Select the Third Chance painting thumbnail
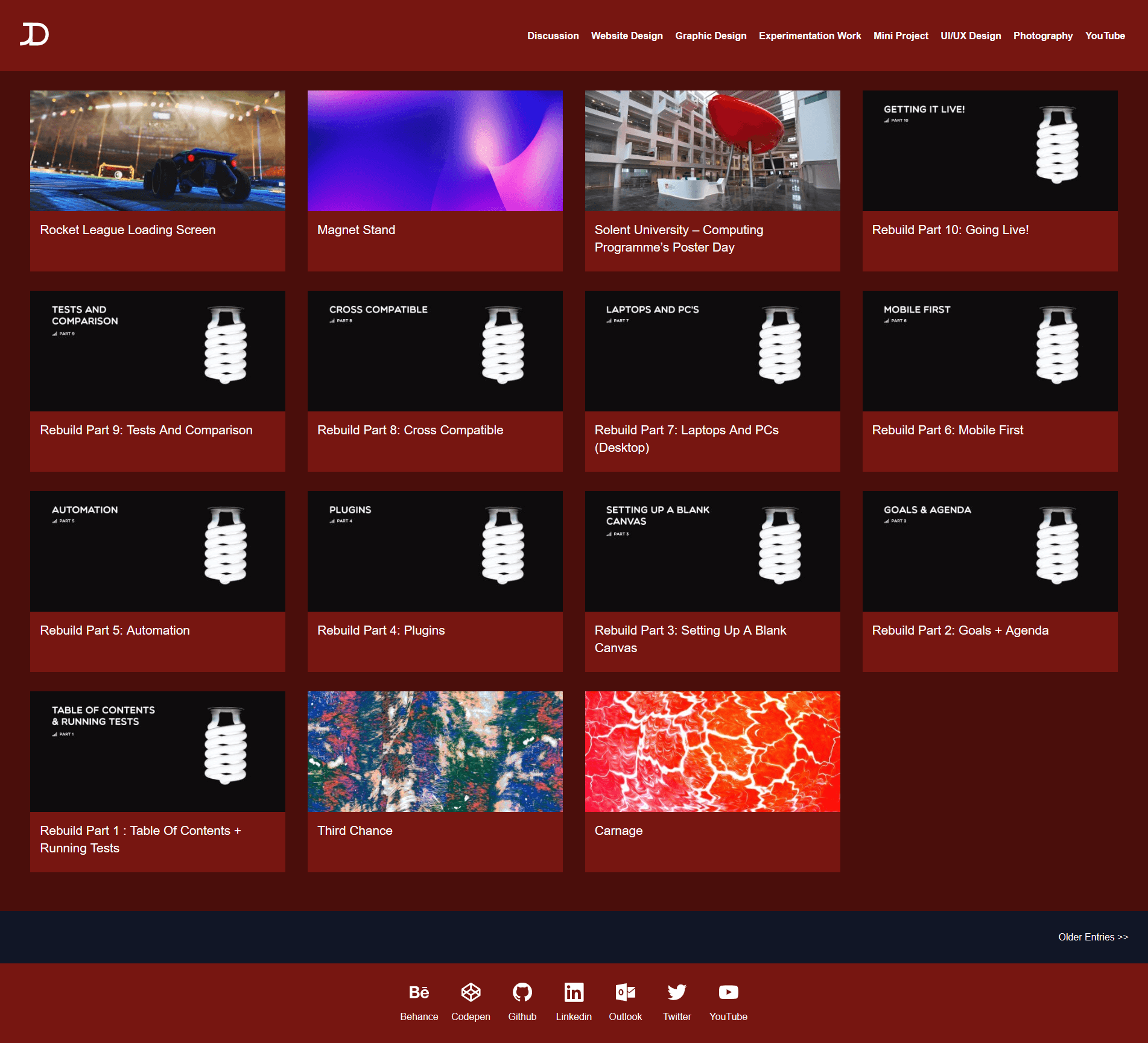This screenshot has width=1148, height=1043. pyautogui.click(x=435, y=752)
